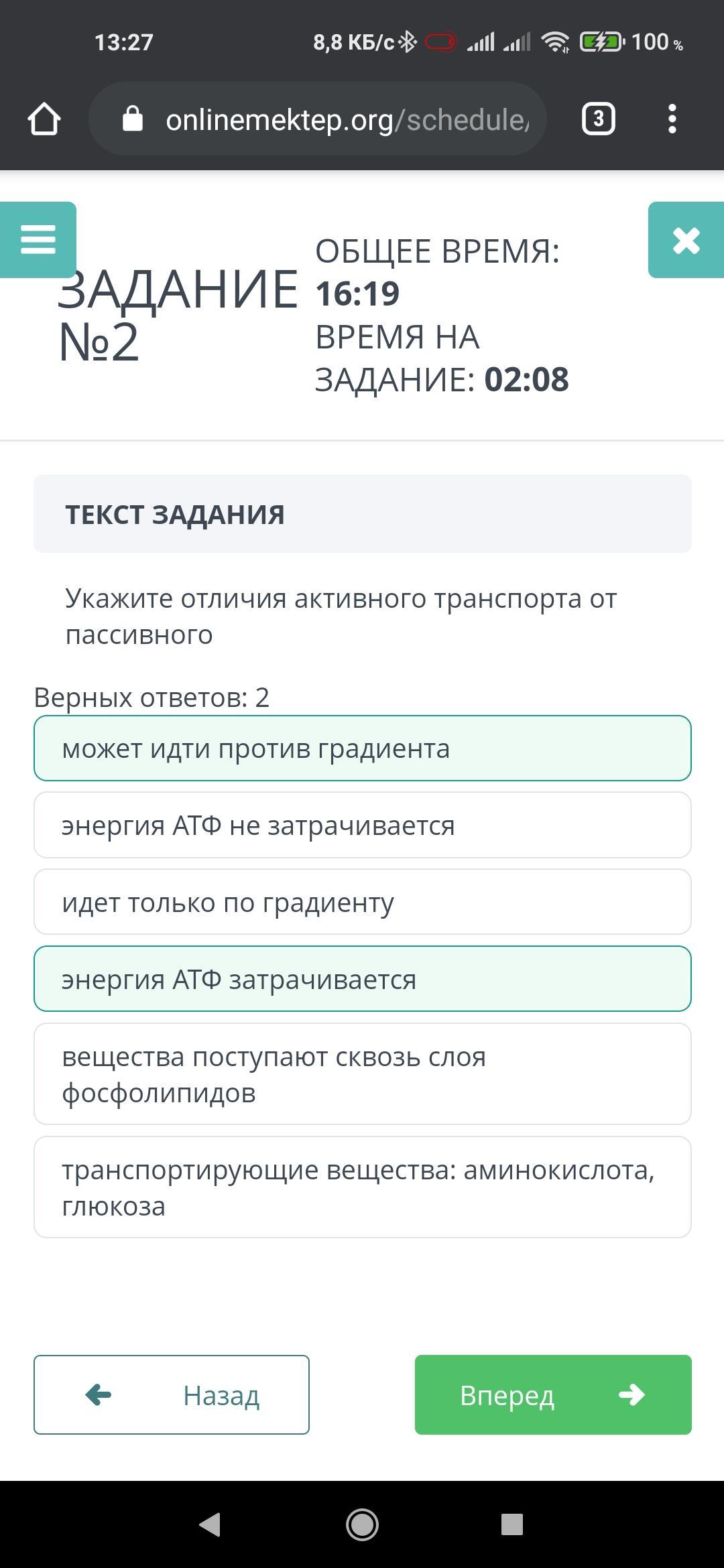Close the task with the X button
Viewport: 724px width, 1568px height.
coord(686,240)
